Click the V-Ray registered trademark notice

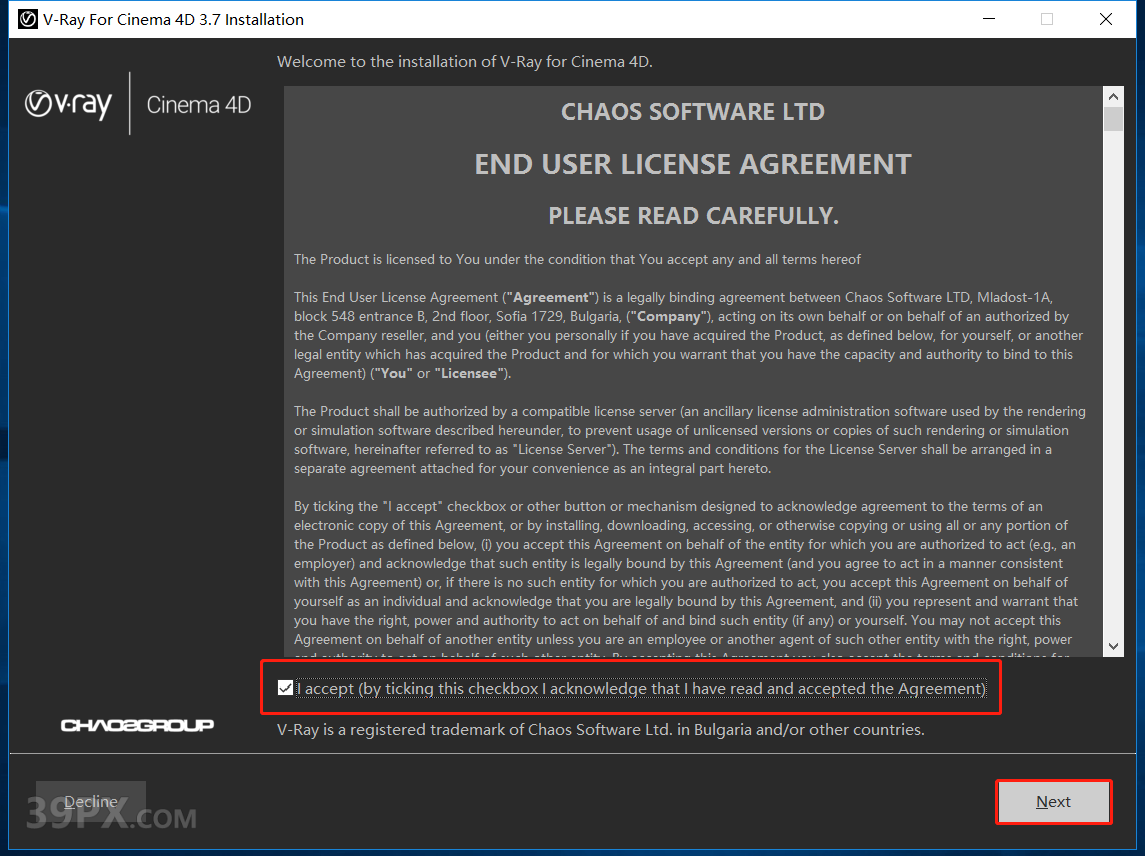pos(600,730)
